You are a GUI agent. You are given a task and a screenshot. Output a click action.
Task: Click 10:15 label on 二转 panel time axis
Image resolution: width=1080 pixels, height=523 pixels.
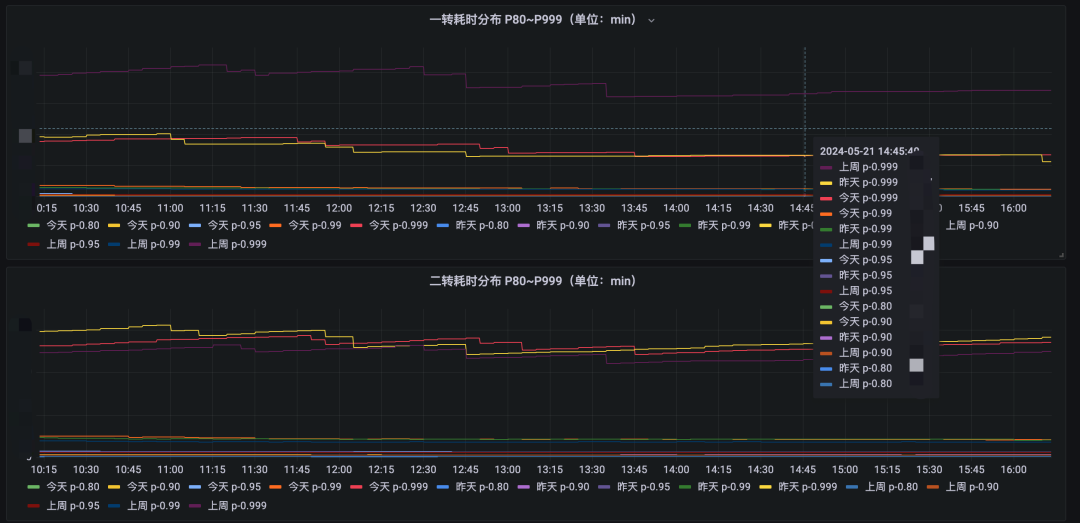[x=43, y=469]
